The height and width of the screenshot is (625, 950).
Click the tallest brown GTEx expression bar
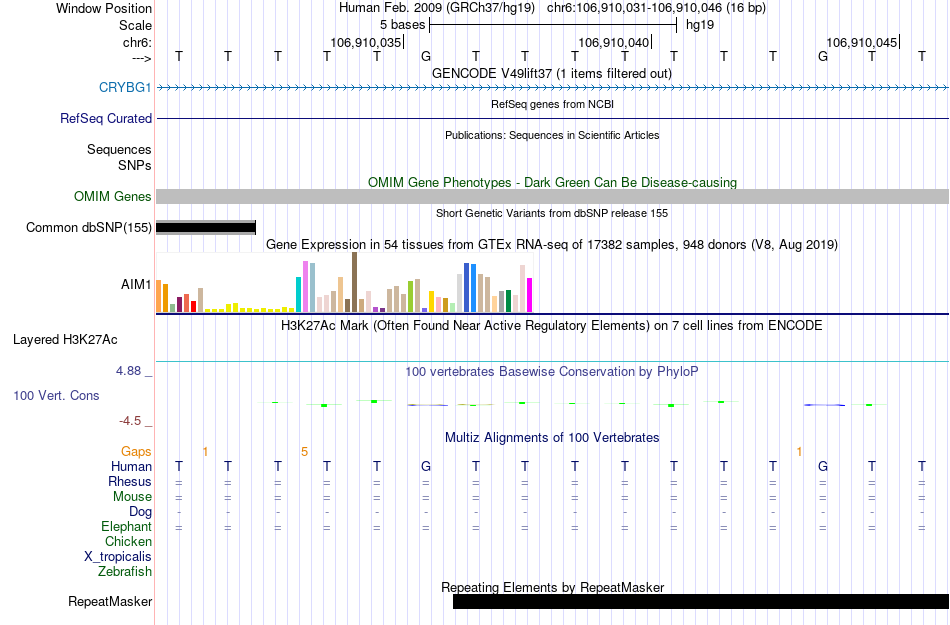pos(354,282)
